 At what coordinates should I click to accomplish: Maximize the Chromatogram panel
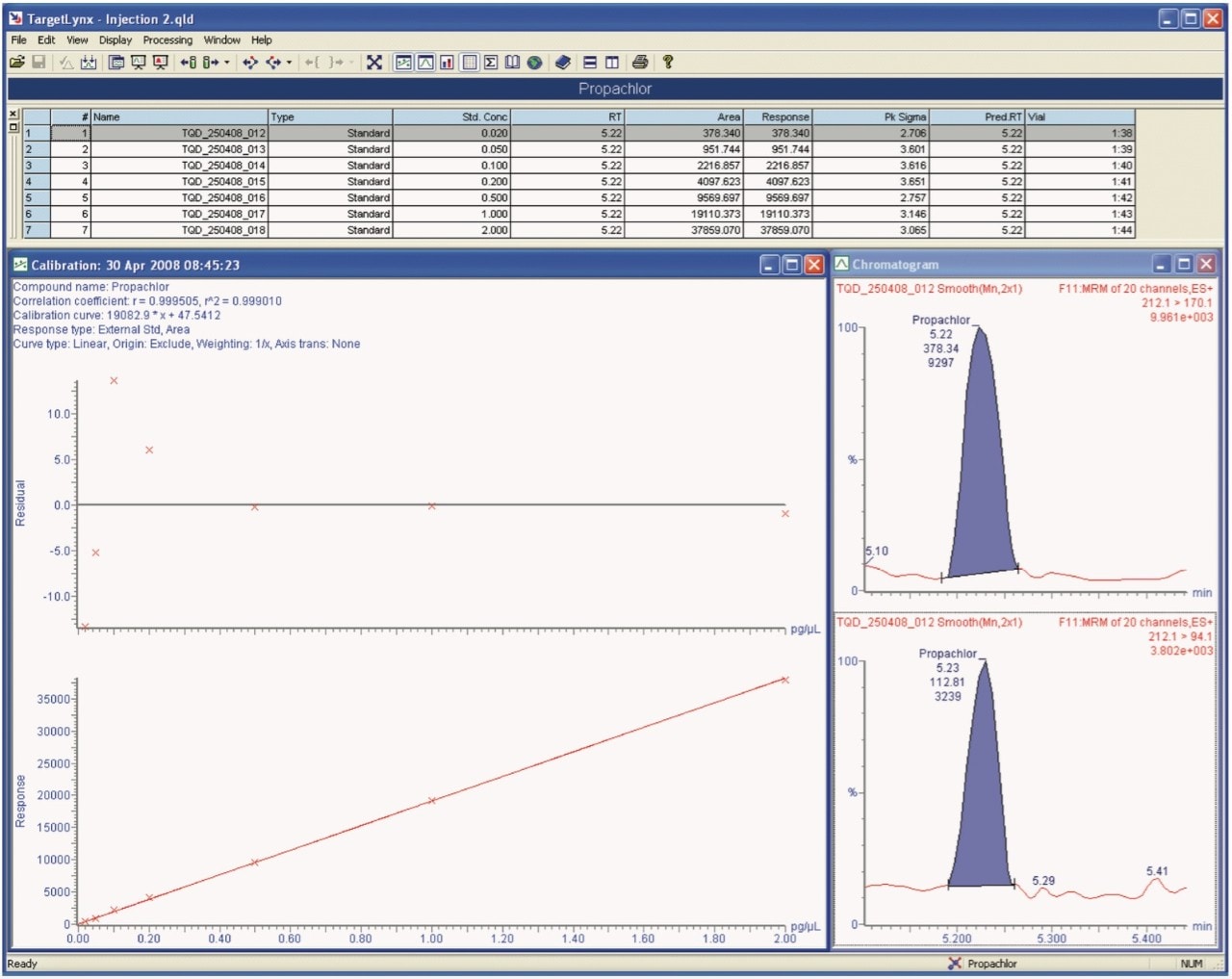[1184, 265]
